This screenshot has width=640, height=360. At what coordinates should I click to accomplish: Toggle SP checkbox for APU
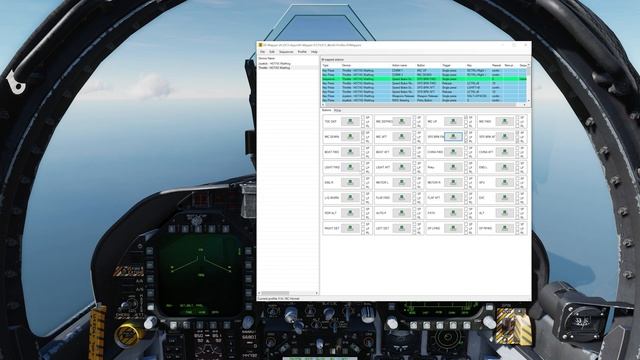(517, 179)
